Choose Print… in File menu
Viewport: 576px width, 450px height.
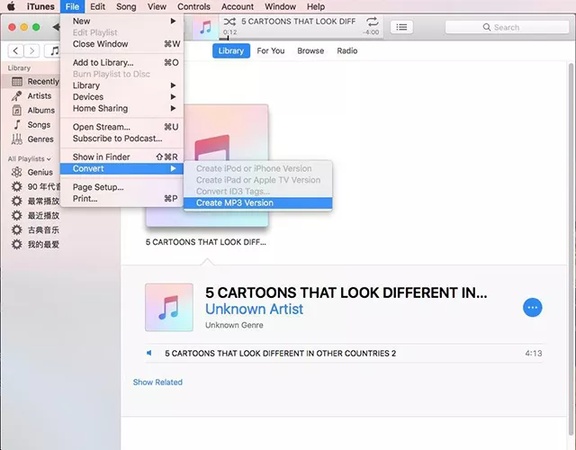coord(122,198)
